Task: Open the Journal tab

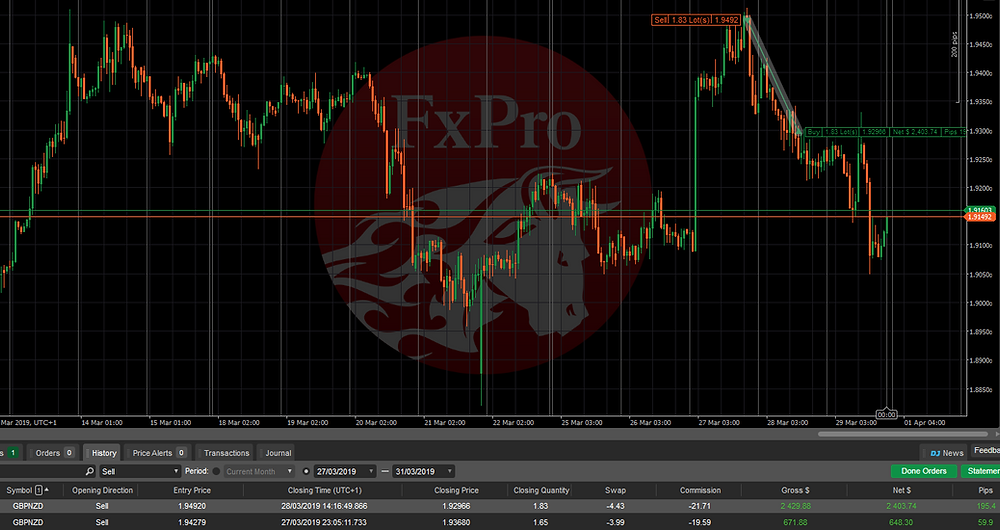Action: pyautogui.click(x=278, y=453)
